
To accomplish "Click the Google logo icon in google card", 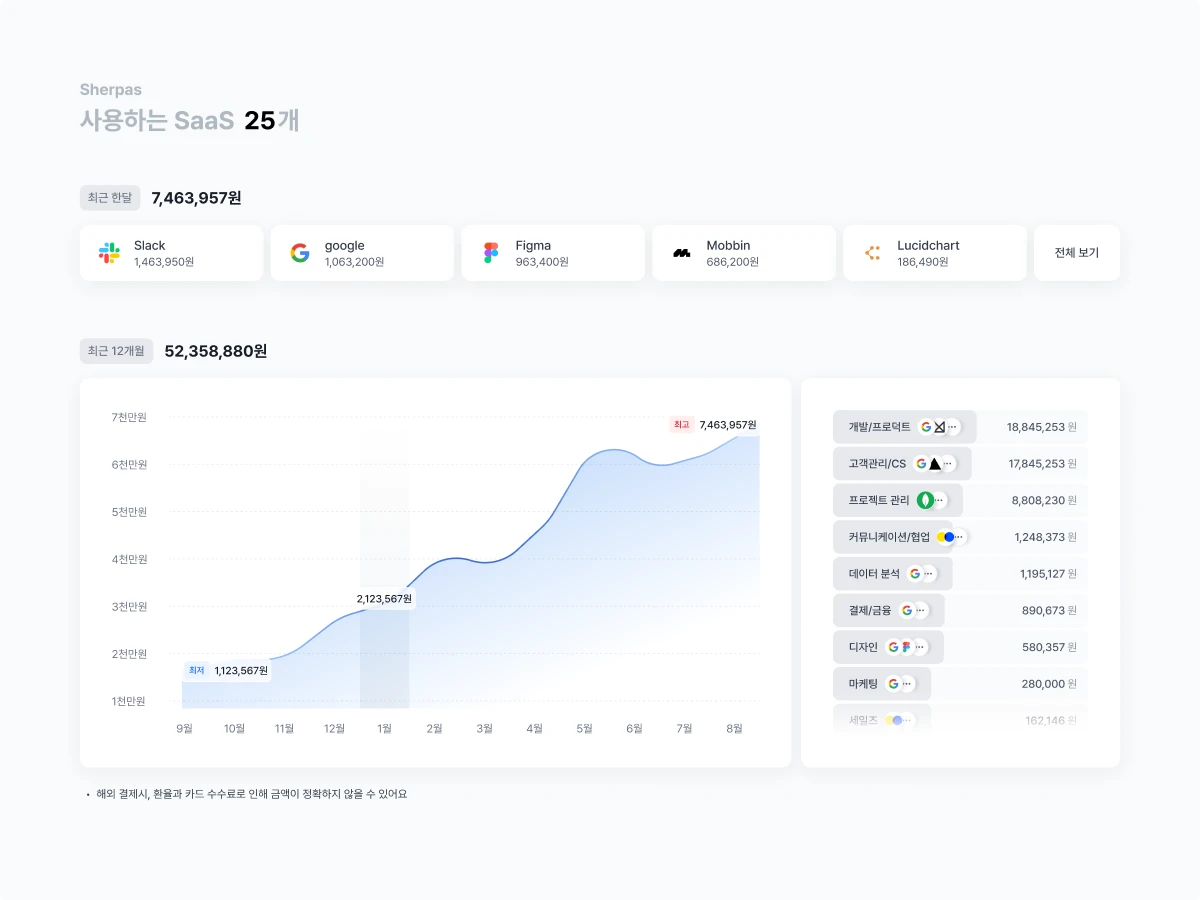I will point(300,253).
